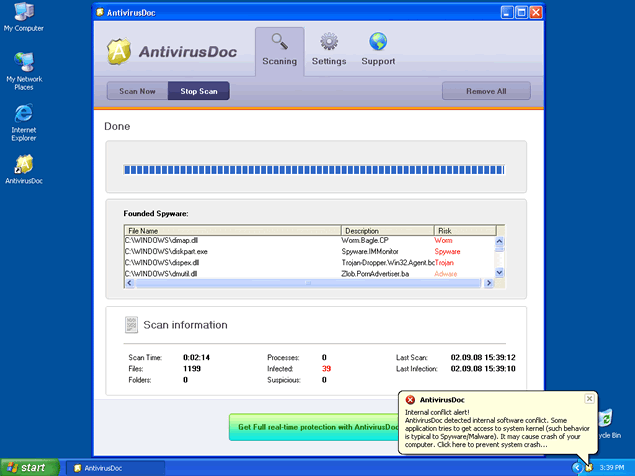Open AntivirusDoc desktop shortcut
The image size is (635, 476).
pyautogui.click(x=23, y=163)
